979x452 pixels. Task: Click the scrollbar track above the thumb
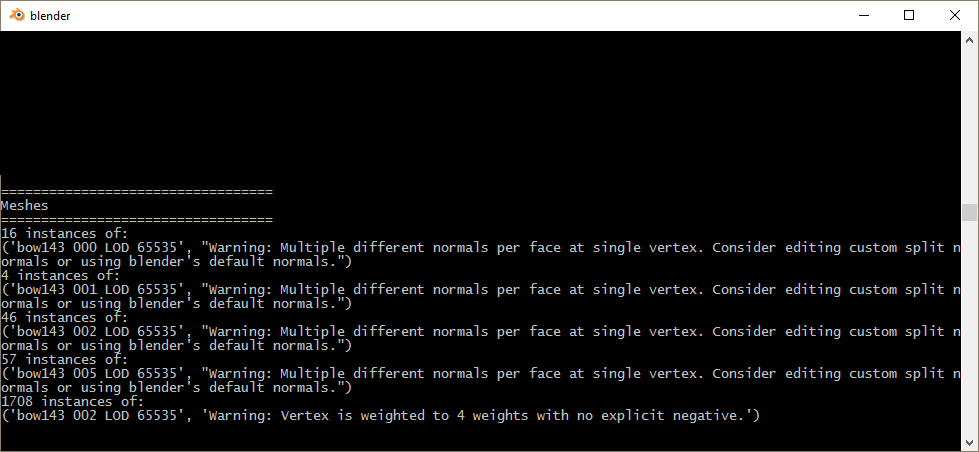[x=969, y=120]
